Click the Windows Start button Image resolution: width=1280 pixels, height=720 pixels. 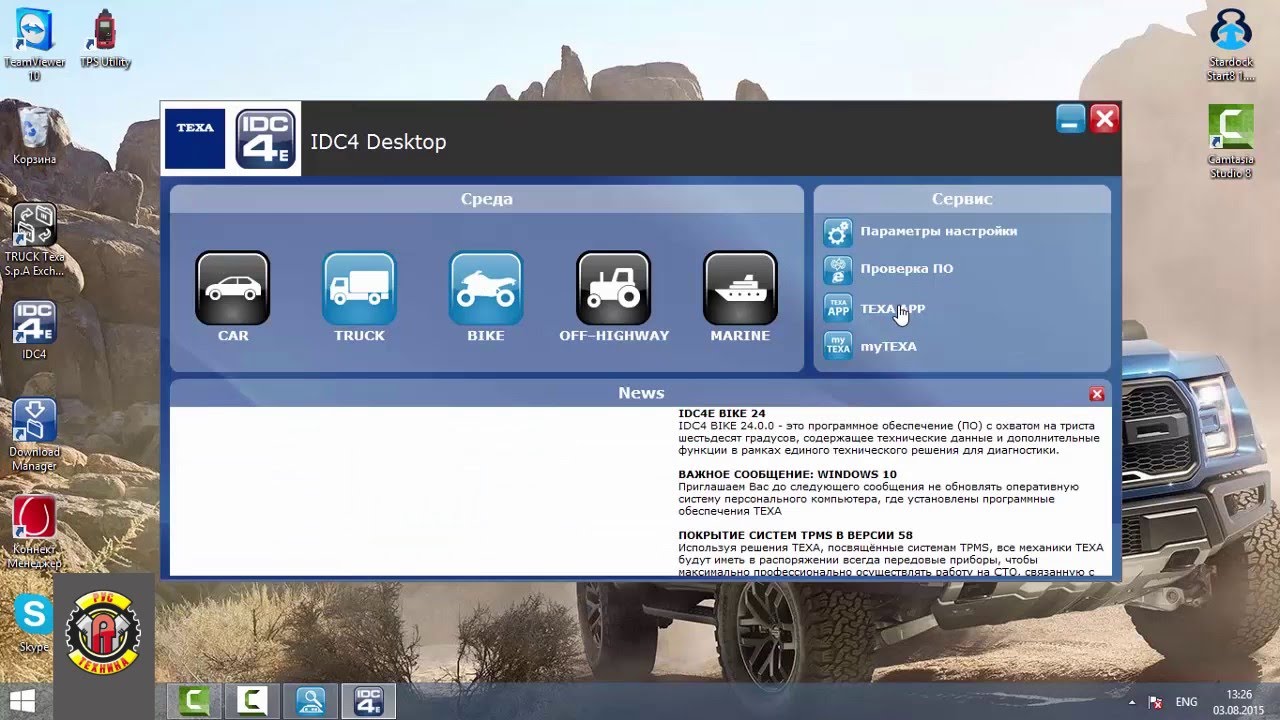pyautogui.click(x=23, y=699)
